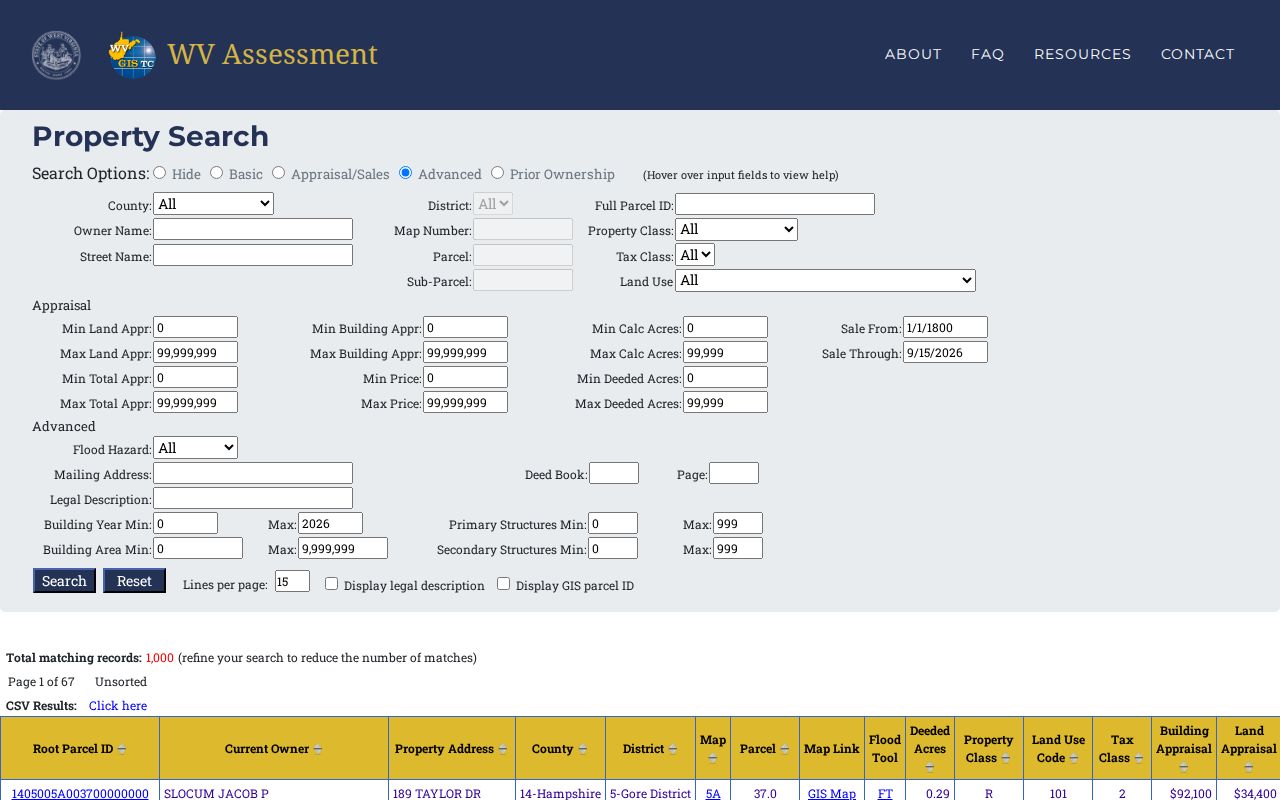This screenshot has height=800, width=1280.
Task: Open the CONTACT page
Action: (1198, 54)
